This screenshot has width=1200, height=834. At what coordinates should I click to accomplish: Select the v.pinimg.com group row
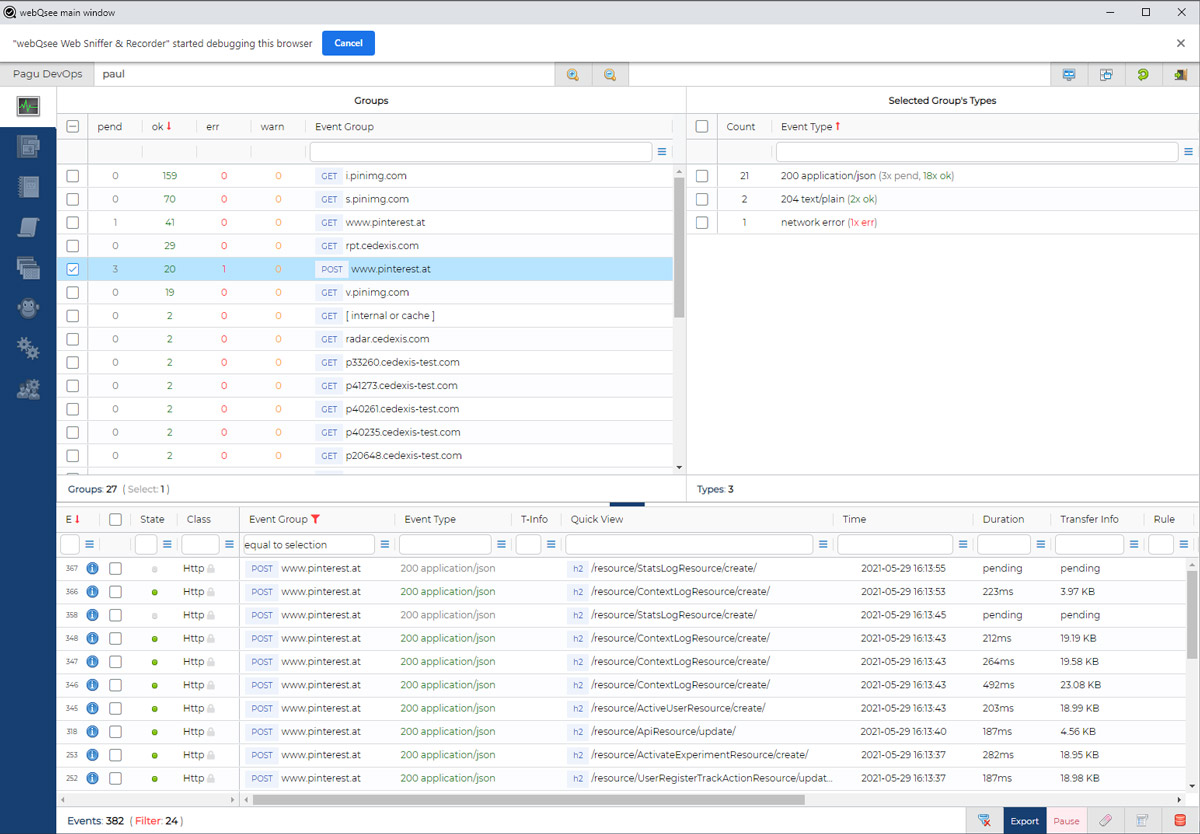click(365, 292)
